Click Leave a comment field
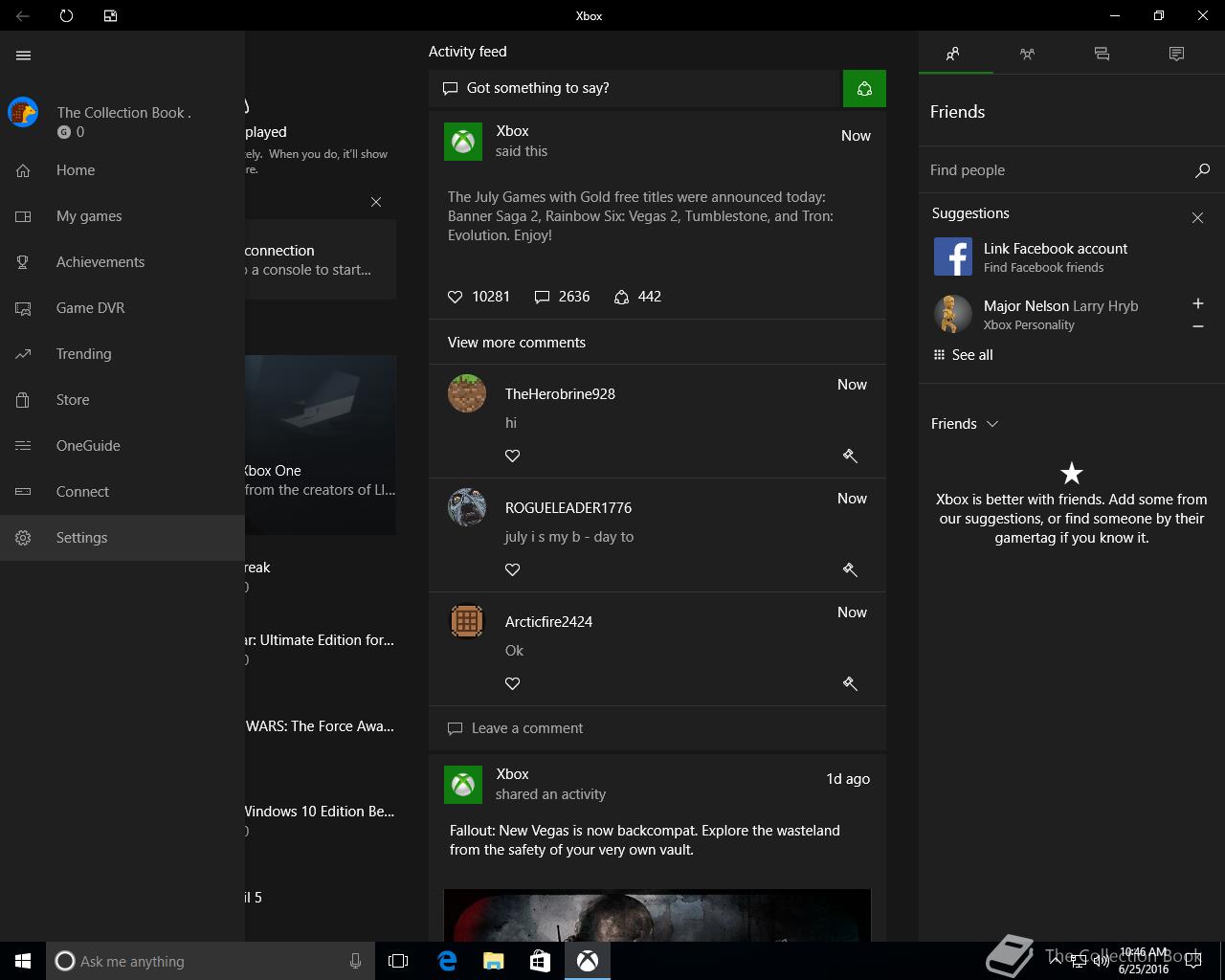Viewport: 1225px width, 980px height. [x=657, y=728]
